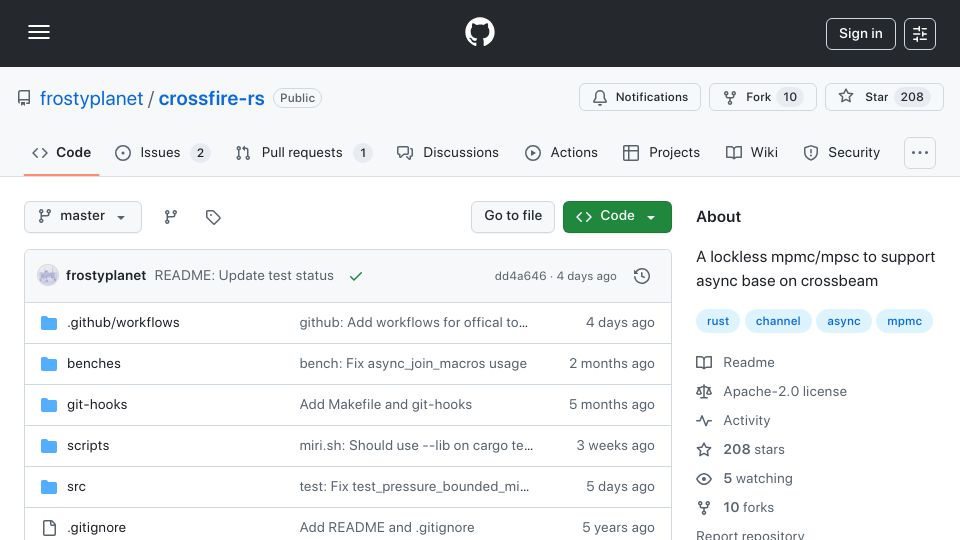This screenshot has width=960, height=540.
Task: Open the 208 stars link
Action: tap(741, 449)
